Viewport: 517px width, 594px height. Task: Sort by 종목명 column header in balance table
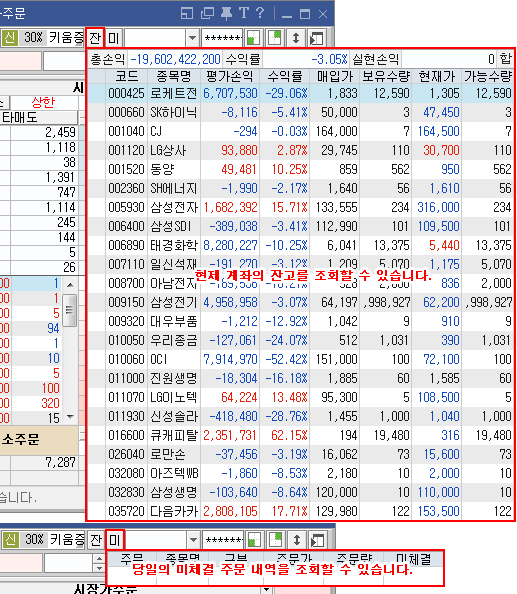pyautogui.click(x=173, y=77)
